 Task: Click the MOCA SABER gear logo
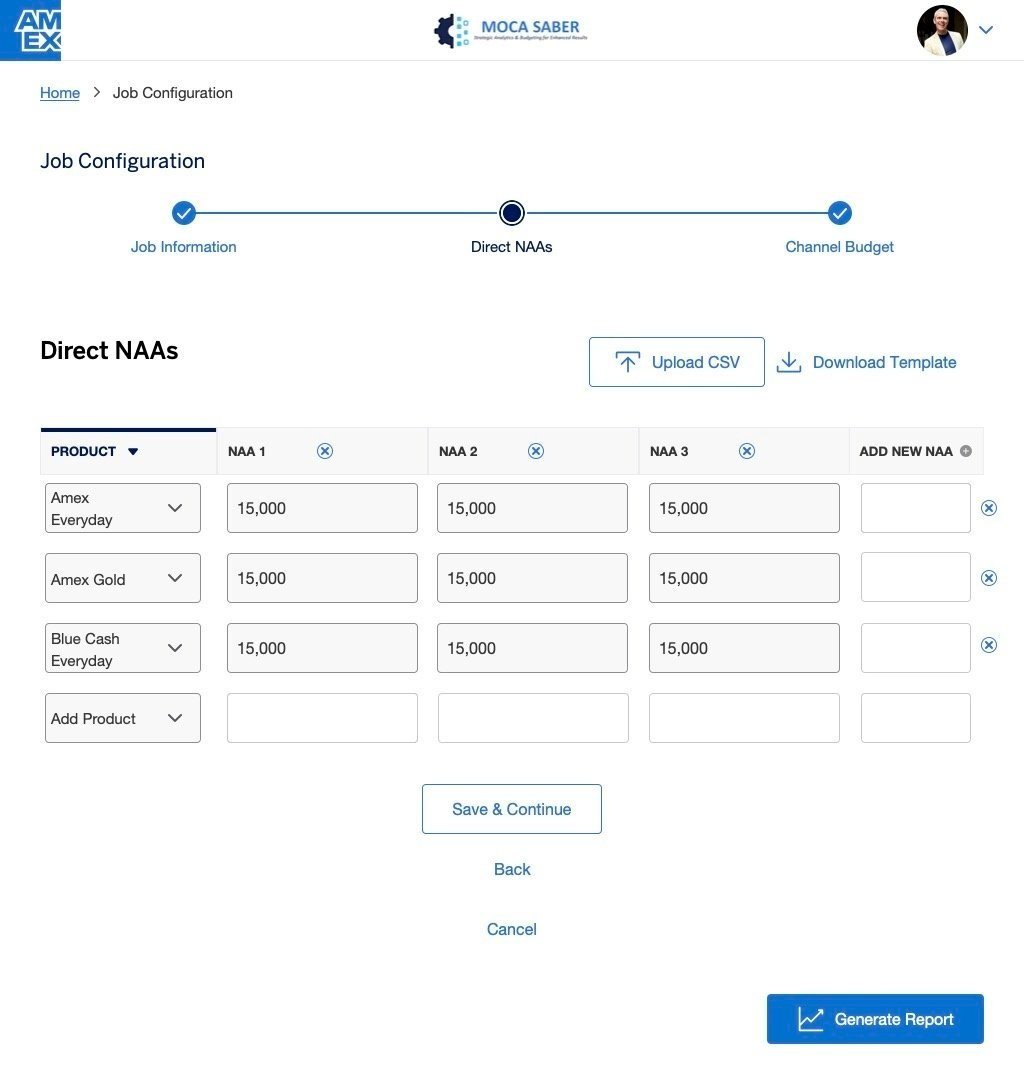[451, 31]
